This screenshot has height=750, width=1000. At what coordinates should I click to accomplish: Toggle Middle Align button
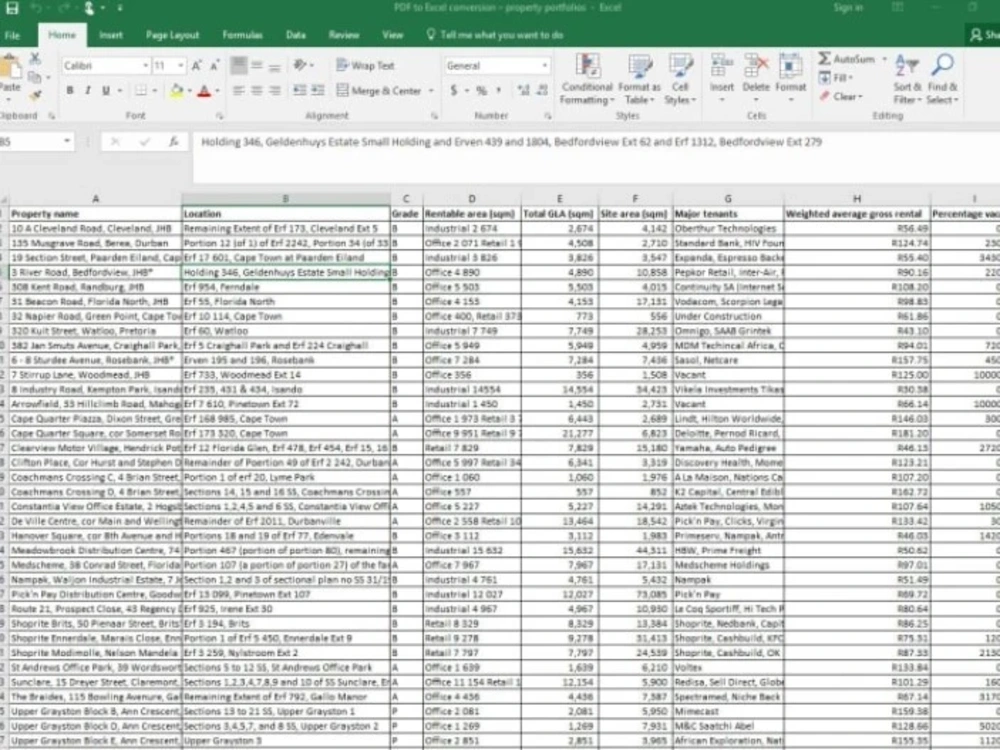point(257,66)
